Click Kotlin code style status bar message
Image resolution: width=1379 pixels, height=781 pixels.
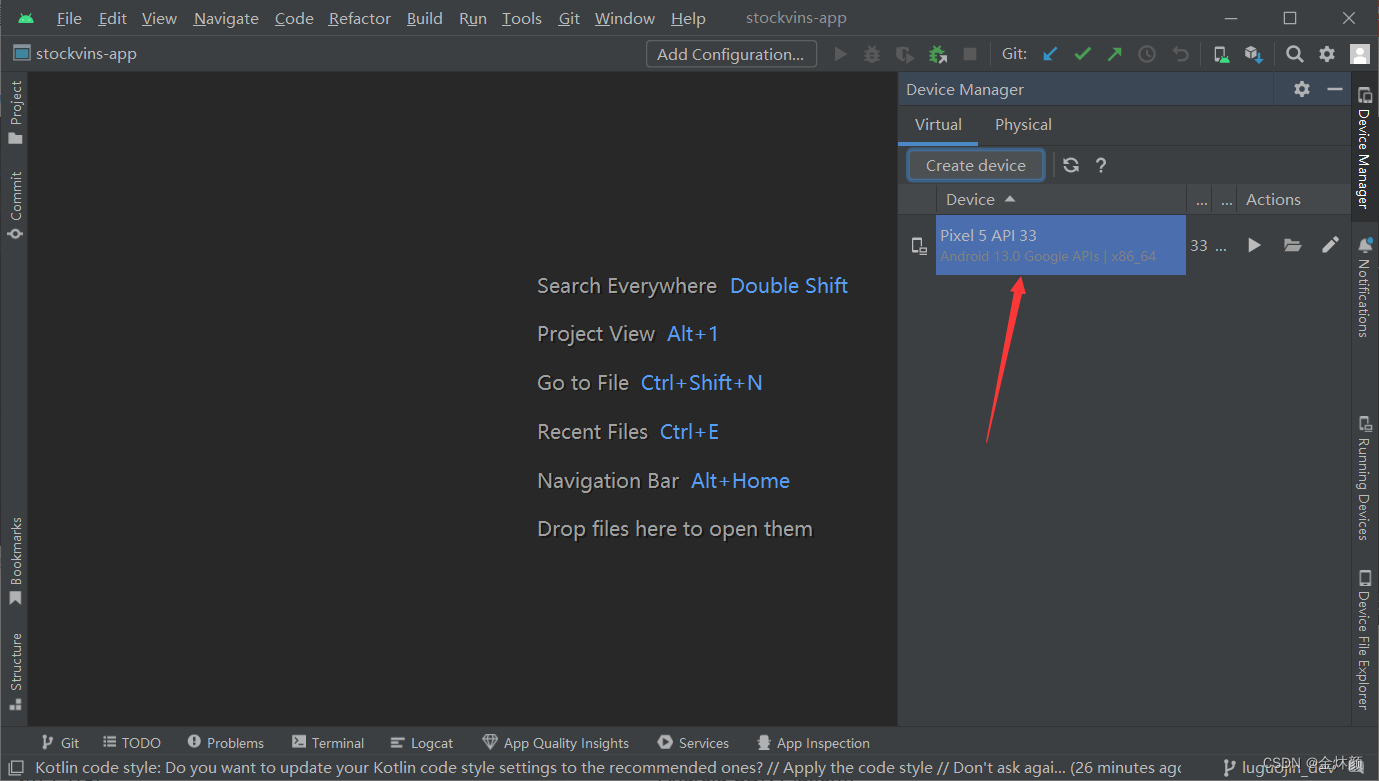608,768
